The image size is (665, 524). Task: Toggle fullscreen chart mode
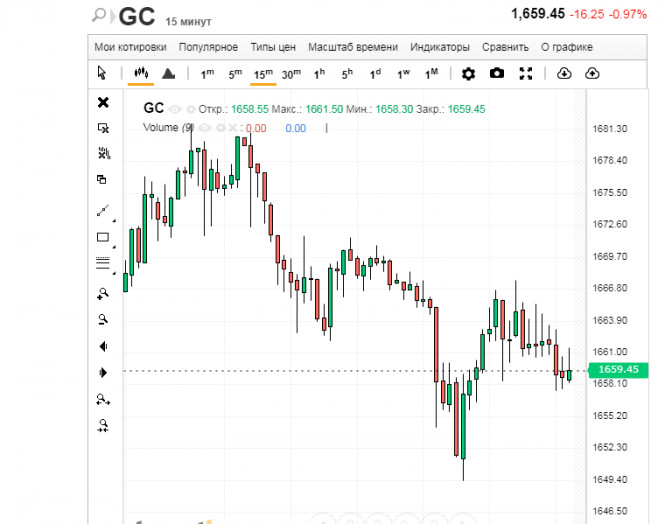coord(526,73)
